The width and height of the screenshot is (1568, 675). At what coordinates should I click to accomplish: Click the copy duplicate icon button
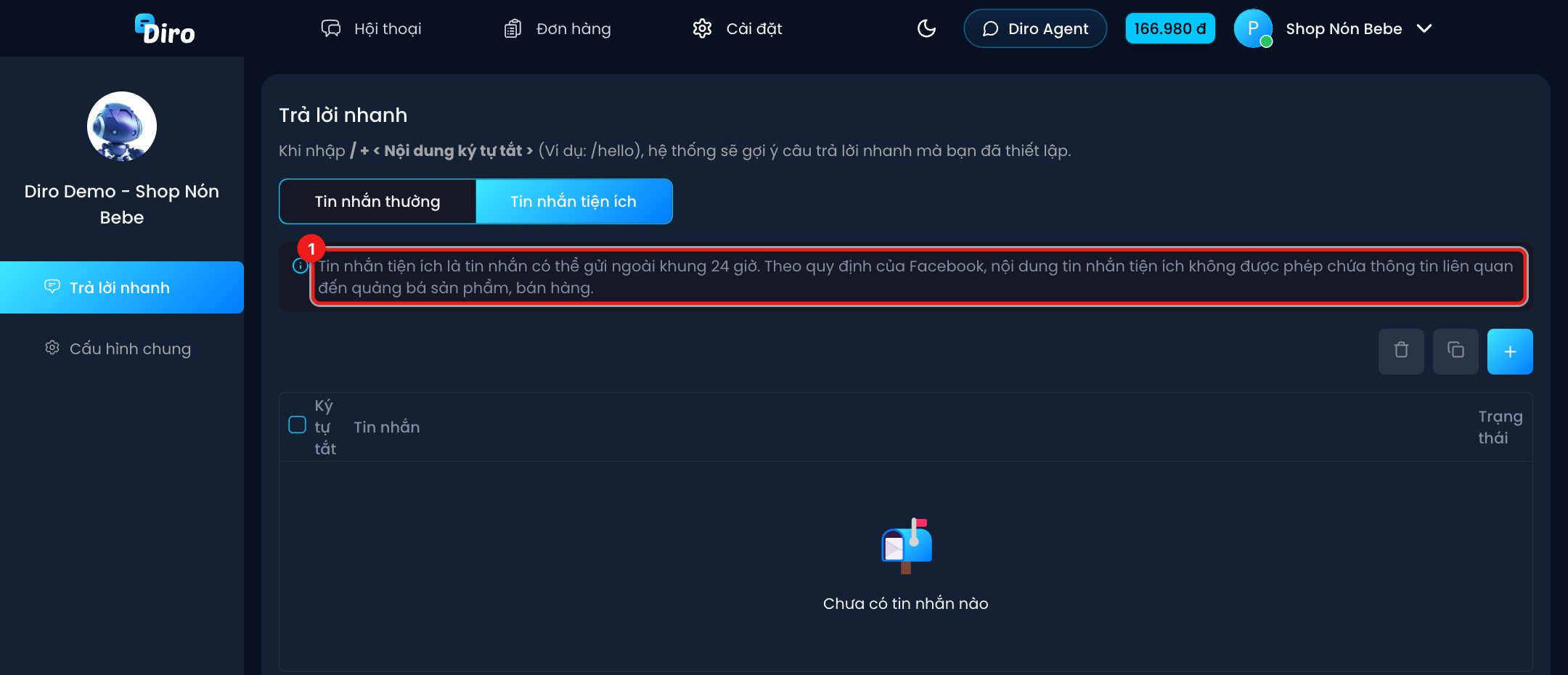tap(1455, 351)
